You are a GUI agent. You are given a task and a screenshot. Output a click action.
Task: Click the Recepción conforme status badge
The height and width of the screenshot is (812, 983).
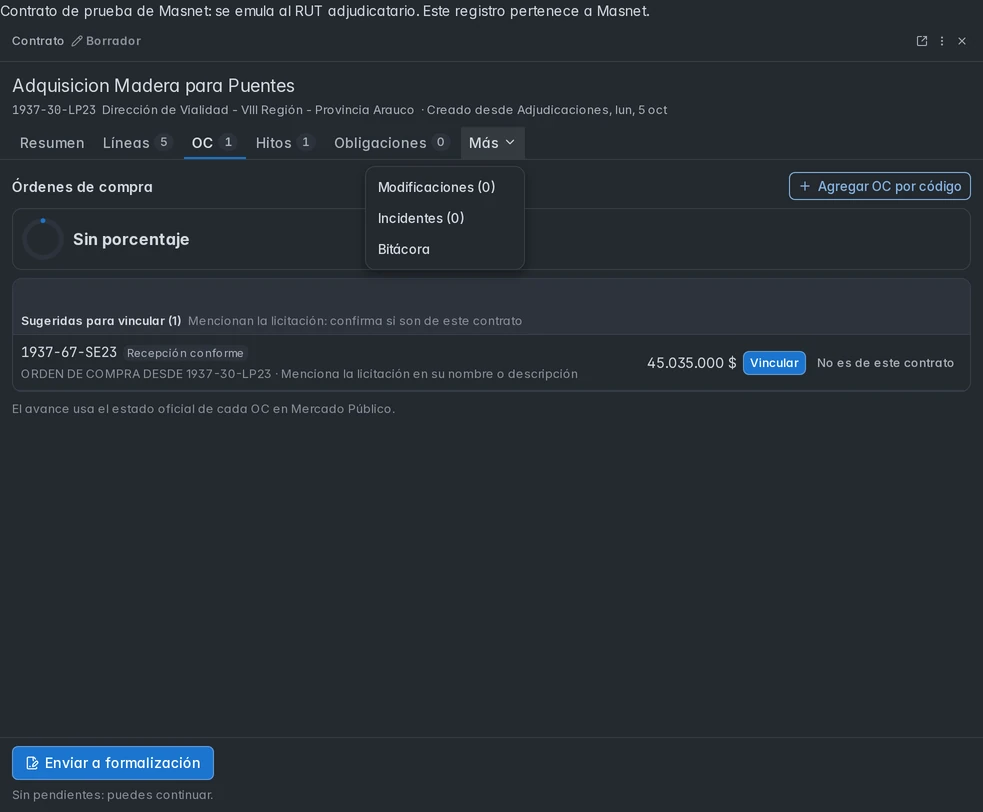point(185,353)
